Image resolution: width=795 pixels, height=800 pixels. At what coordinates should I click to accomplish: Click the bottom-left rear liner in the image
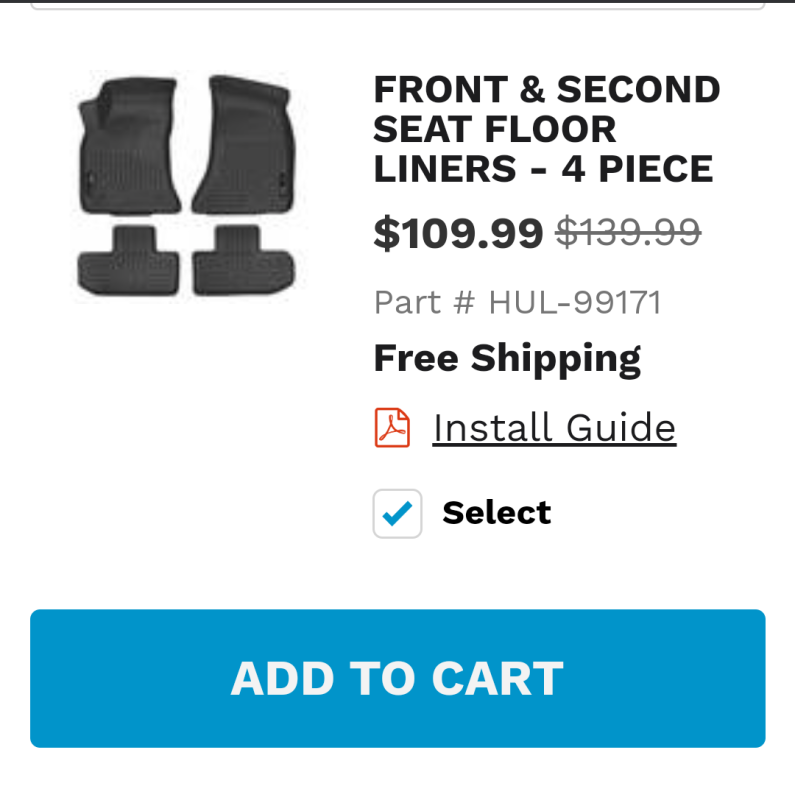pyautogui.click(x=129, y=260)
